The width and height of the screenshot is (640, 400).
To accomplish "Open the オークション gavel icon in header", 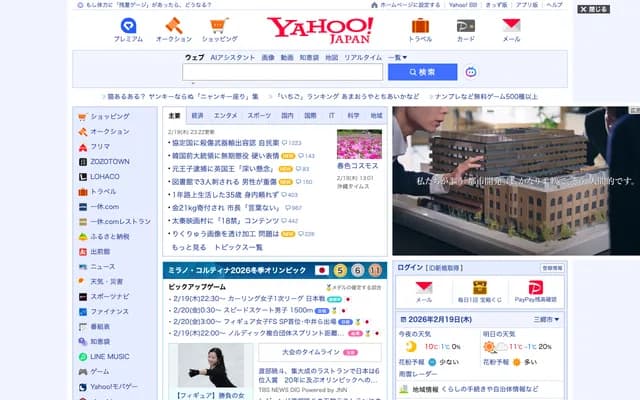I will (173, 26).
